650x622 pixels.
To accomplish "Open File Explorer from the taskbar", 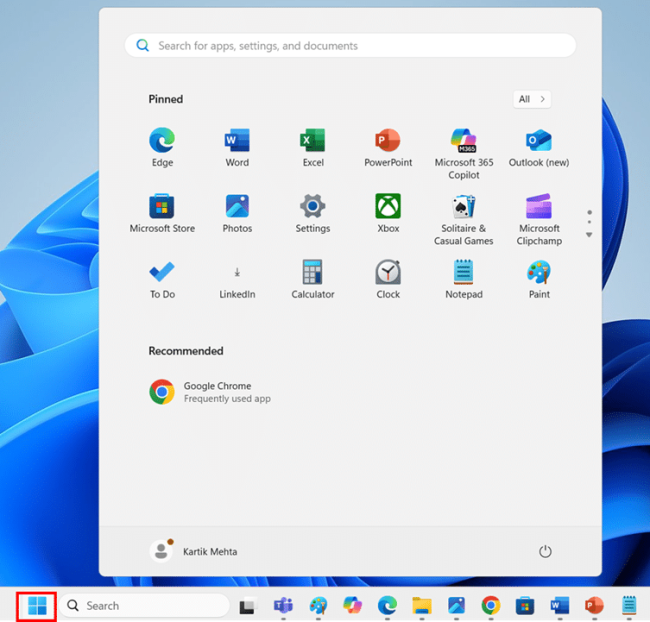I will [x=422, y=606].
